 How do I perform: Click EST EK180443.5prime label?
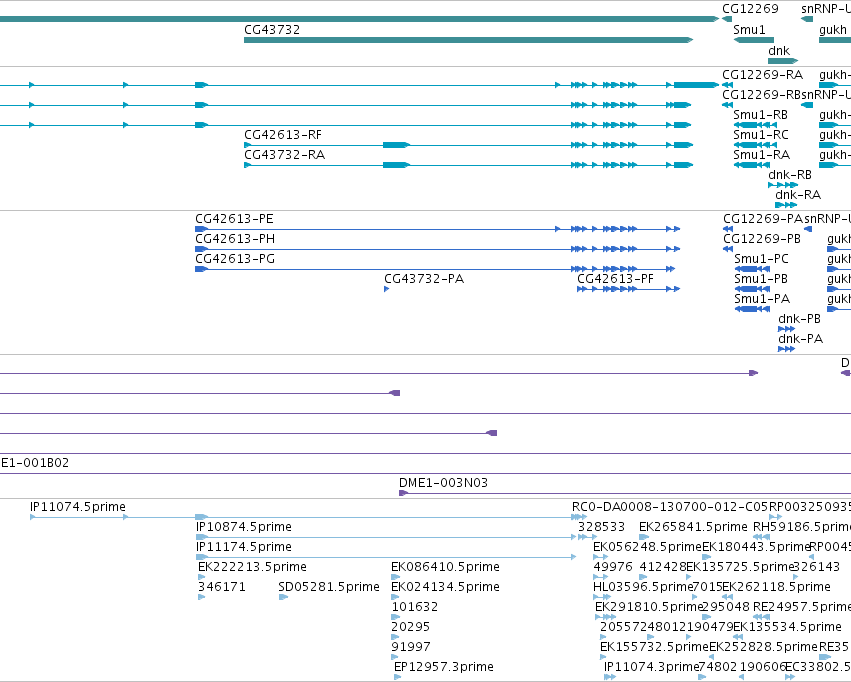[x=757, y=547]
